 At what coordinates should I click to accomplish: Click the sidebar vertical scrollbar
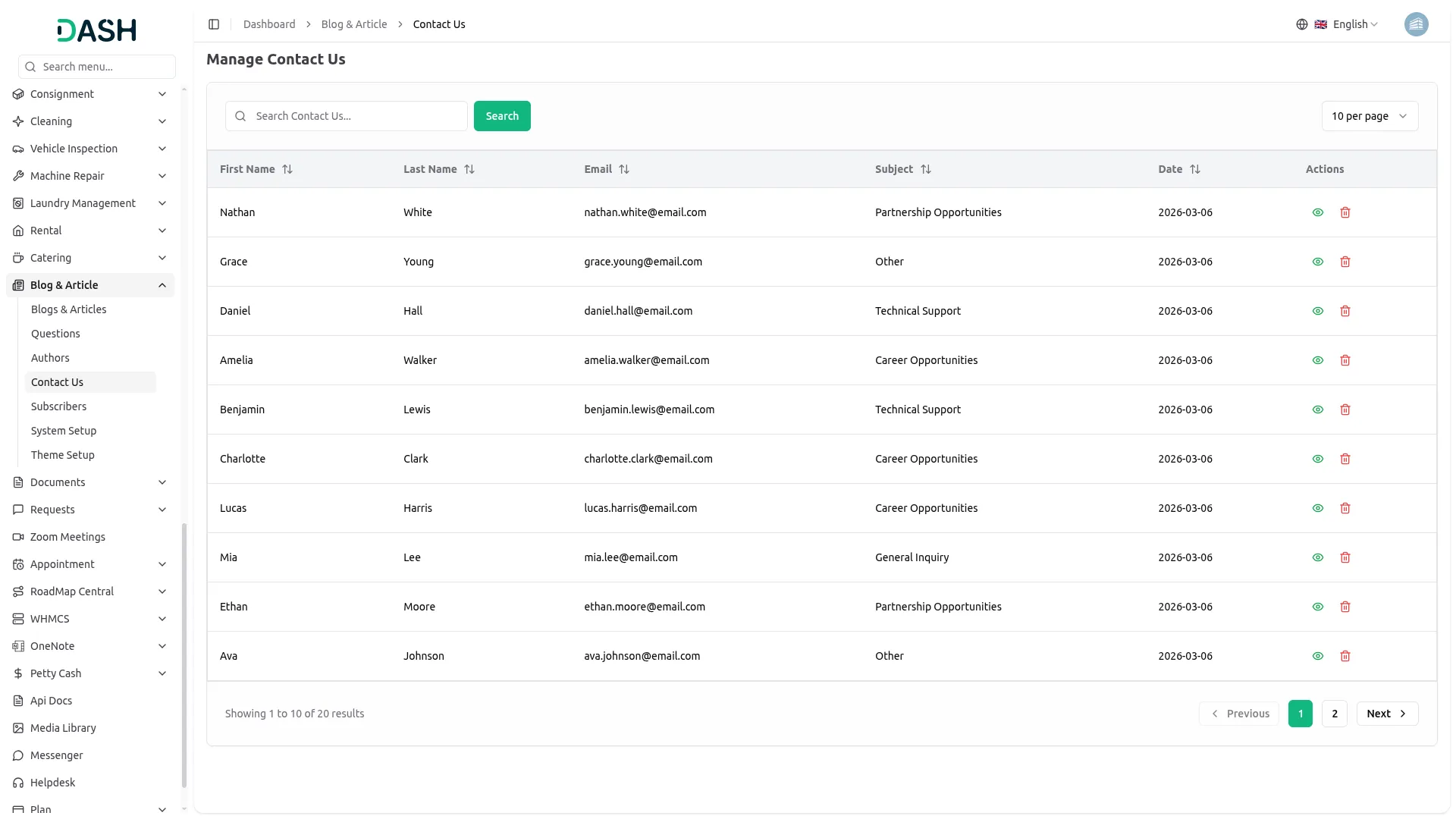[184, 655]
